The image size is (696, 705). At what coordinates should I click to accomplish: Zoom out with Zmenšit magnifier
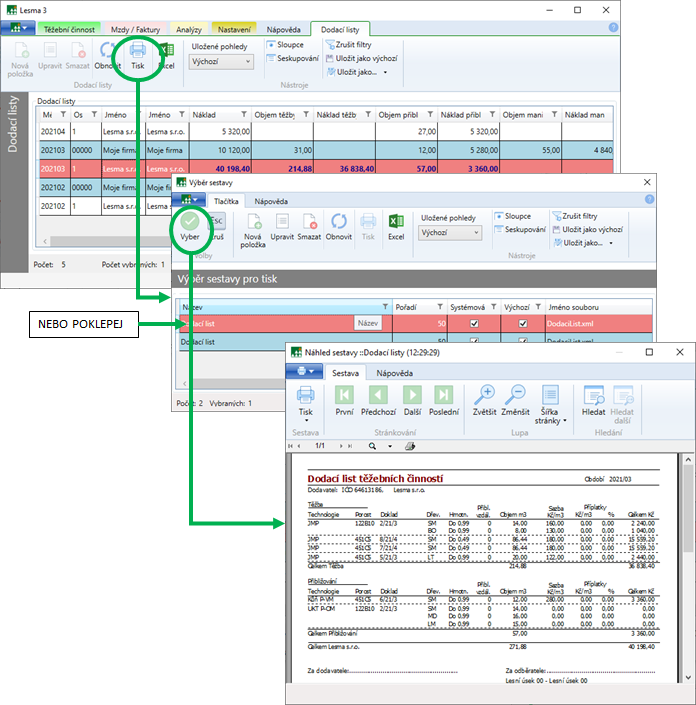point(517,396)
